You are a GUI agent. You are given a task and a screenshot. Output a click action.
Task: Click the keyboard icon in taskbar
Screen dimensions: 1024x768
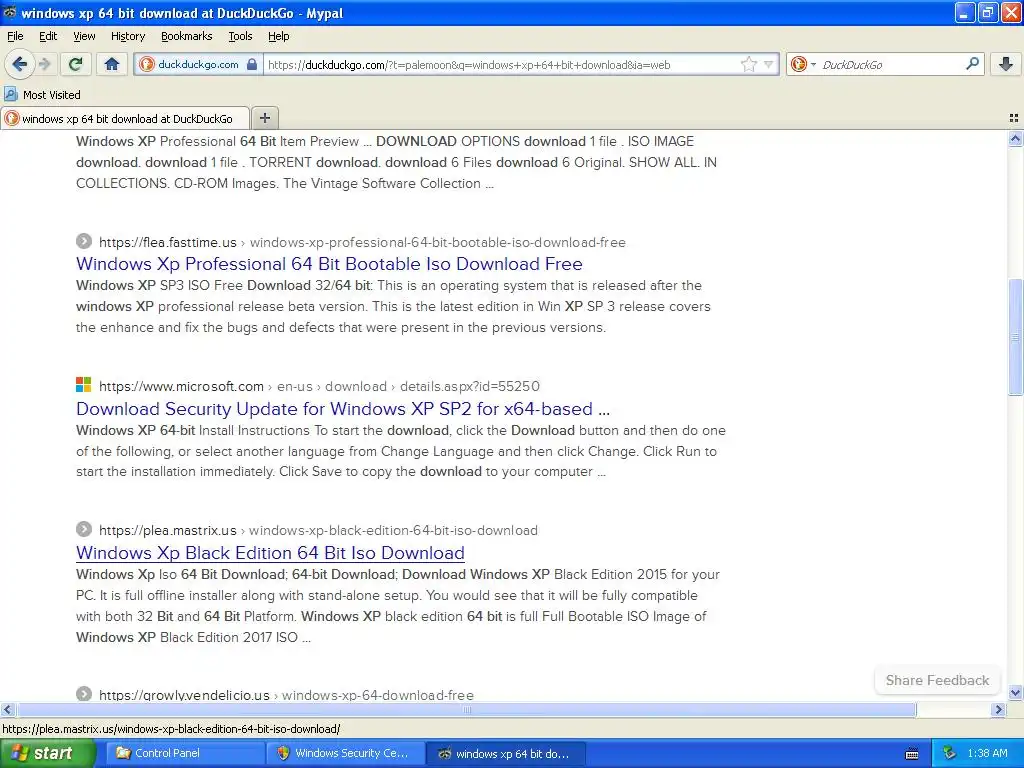point(912,754)
